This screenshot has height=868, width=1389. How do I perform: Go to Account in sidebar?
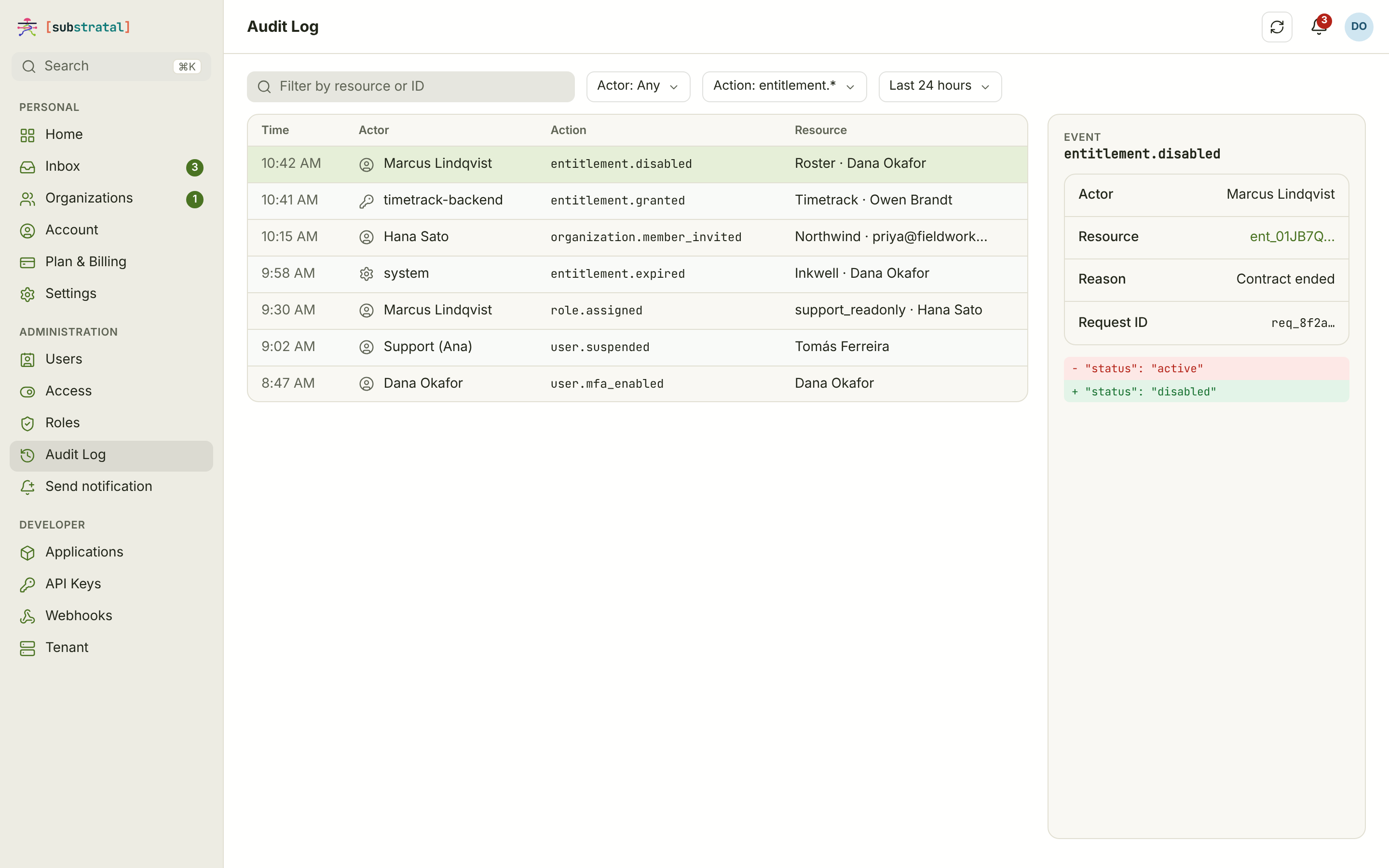tap(111, 230)
